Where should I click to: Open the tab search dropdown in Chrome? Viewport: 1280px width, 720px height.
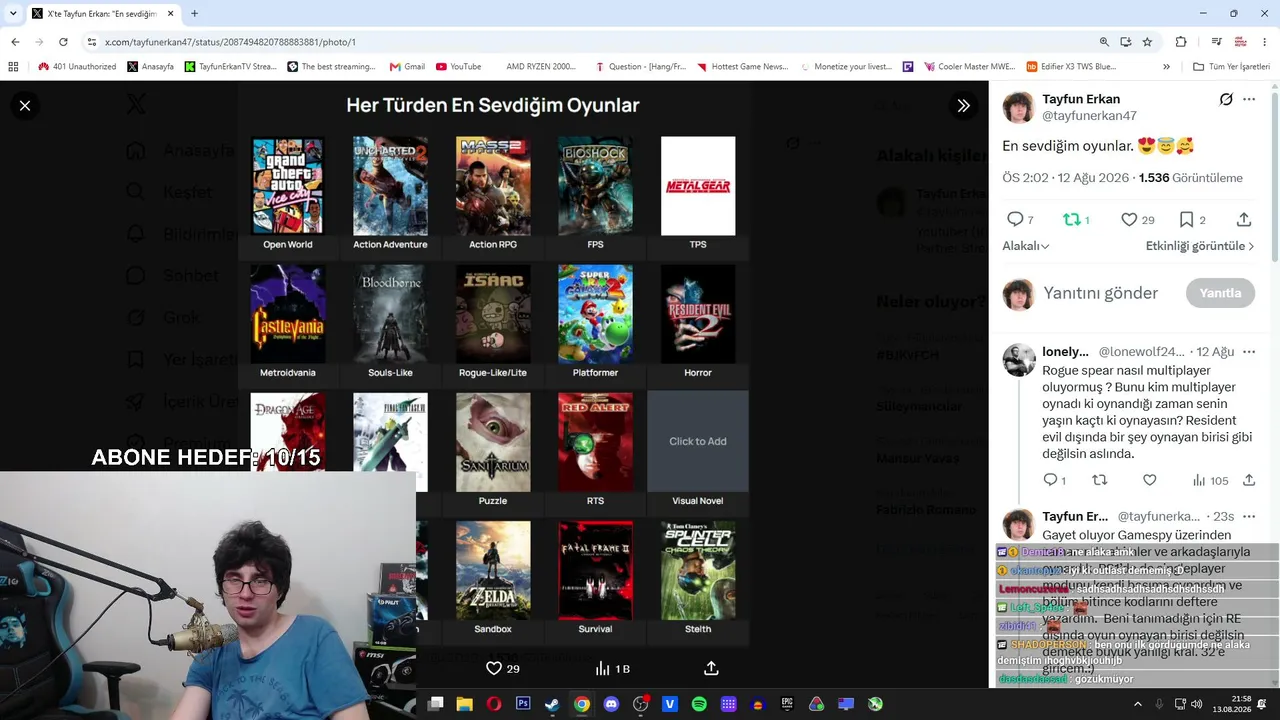point(11,14)
